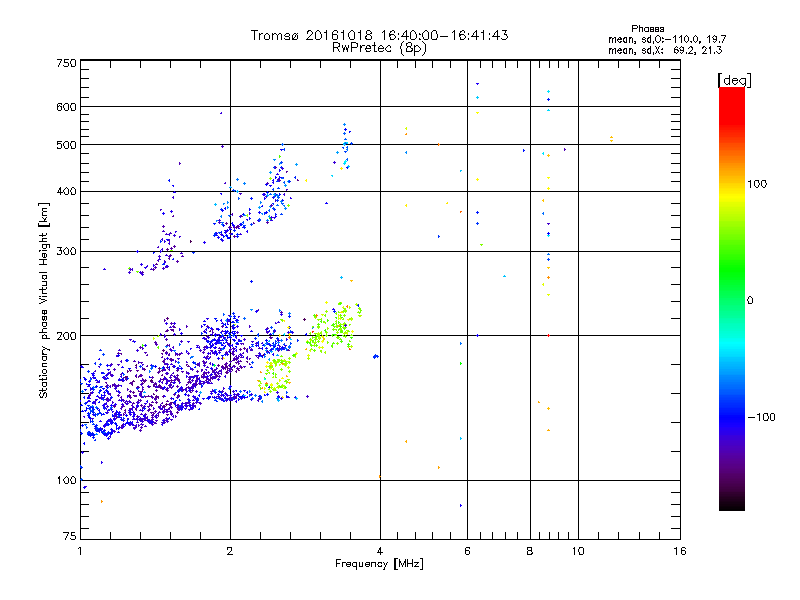Click the y-axis tick label "75"
Screen dimensions: 800x600
click(x=70, y=536)
